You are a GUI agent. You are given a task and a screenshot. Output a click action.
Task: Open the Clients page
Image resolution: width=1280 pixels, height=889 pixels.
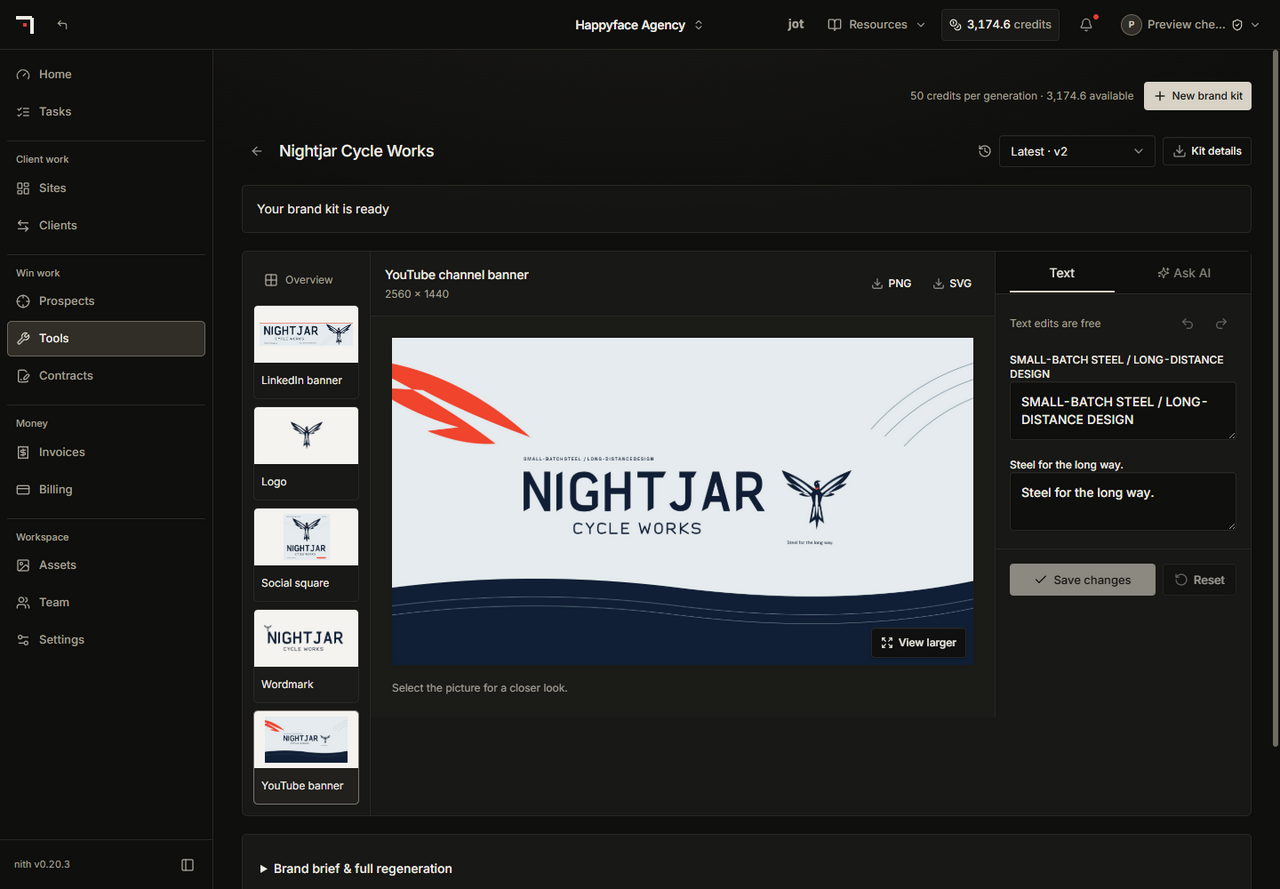(106, 225)
